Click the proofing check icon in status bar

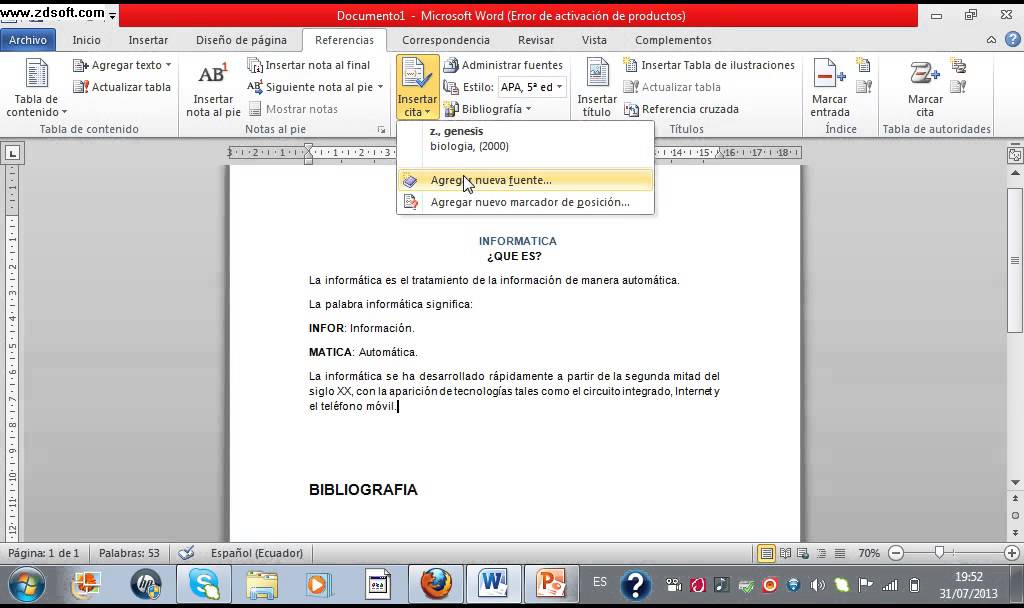(186, 553)
